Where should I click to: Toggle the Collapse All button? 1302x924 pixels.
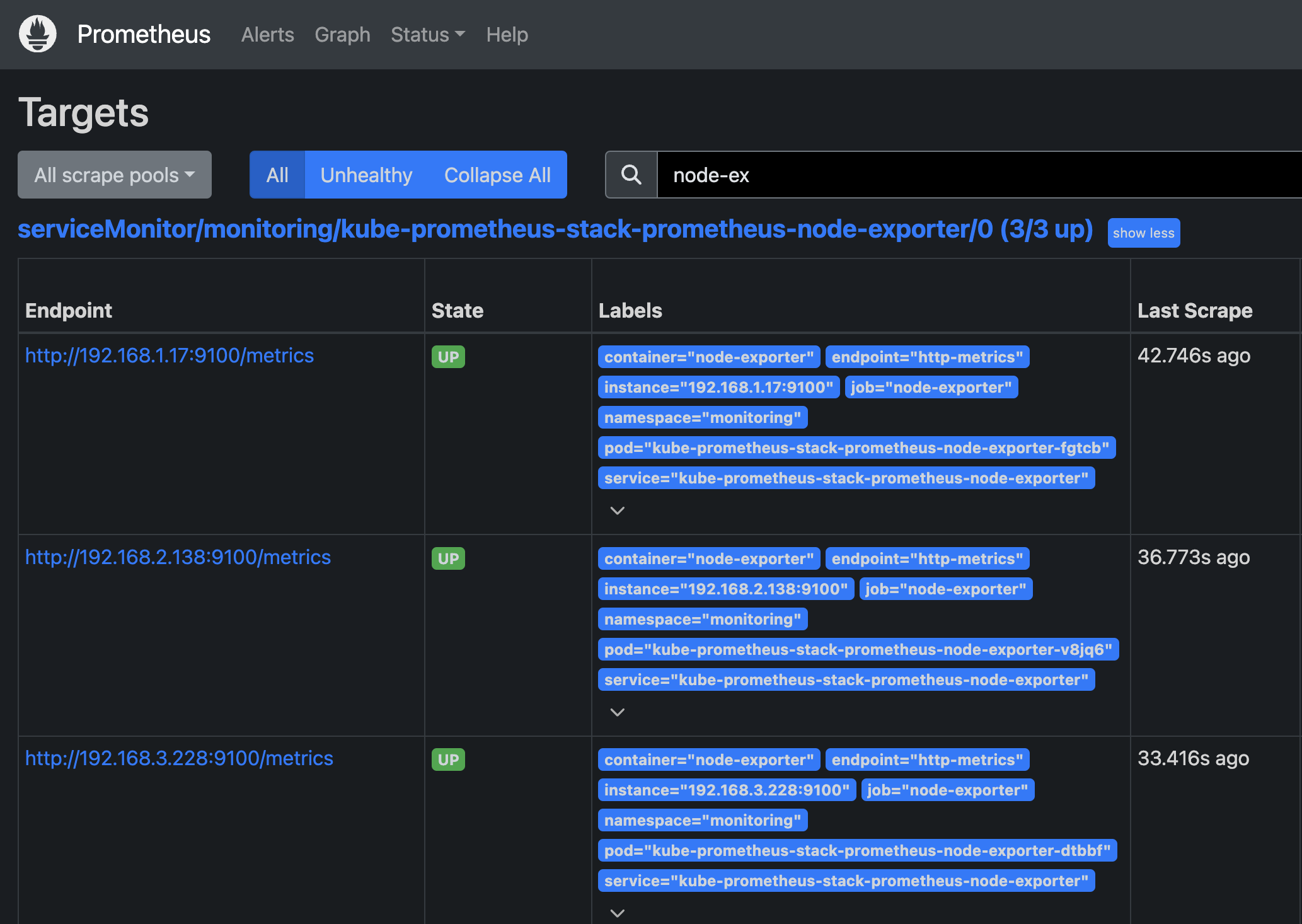click(x=497, y=175)
